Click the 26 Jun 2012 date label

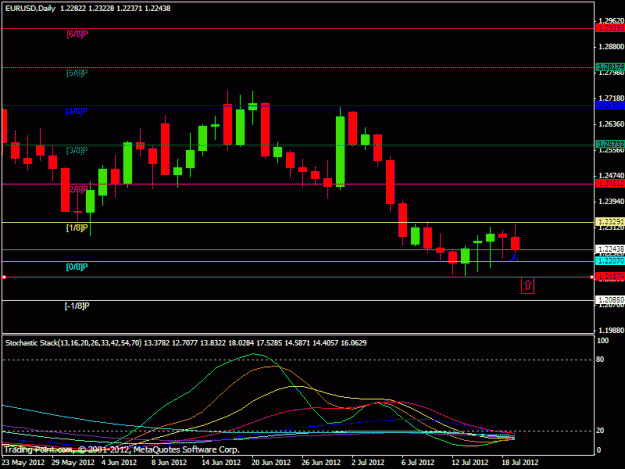click(320, 462)
